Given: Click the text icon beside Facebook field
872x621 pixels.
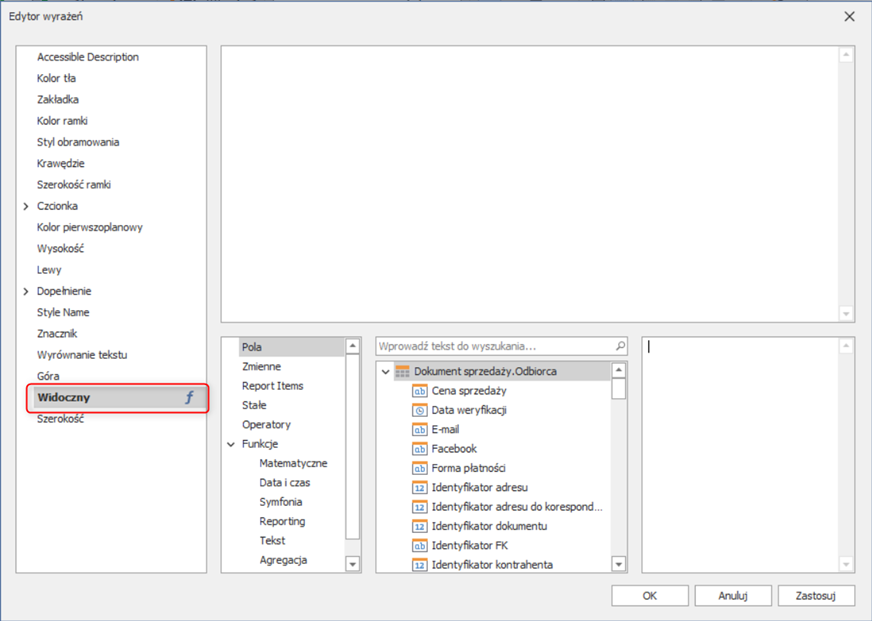Looking at the screenshot, I should 419,449.
